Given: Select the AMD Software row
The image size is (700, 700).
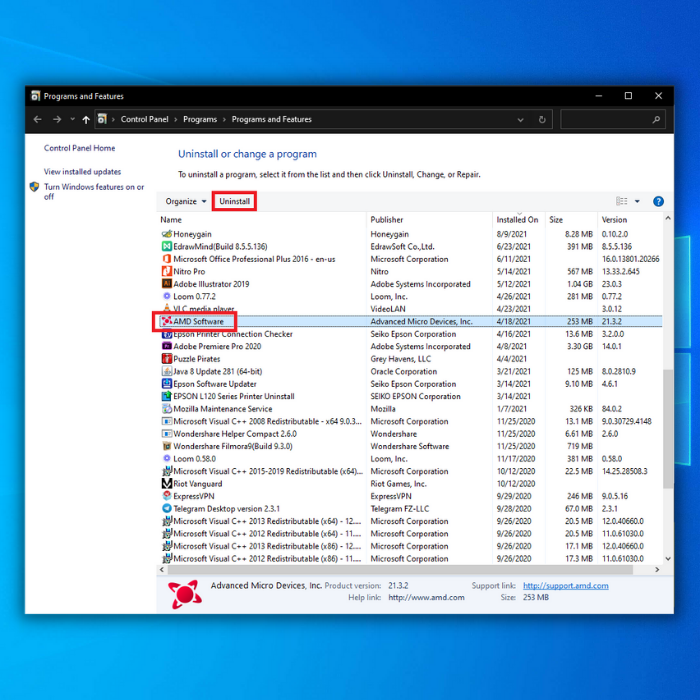Looking at the screenshot, I should click(x=410, y=321).
